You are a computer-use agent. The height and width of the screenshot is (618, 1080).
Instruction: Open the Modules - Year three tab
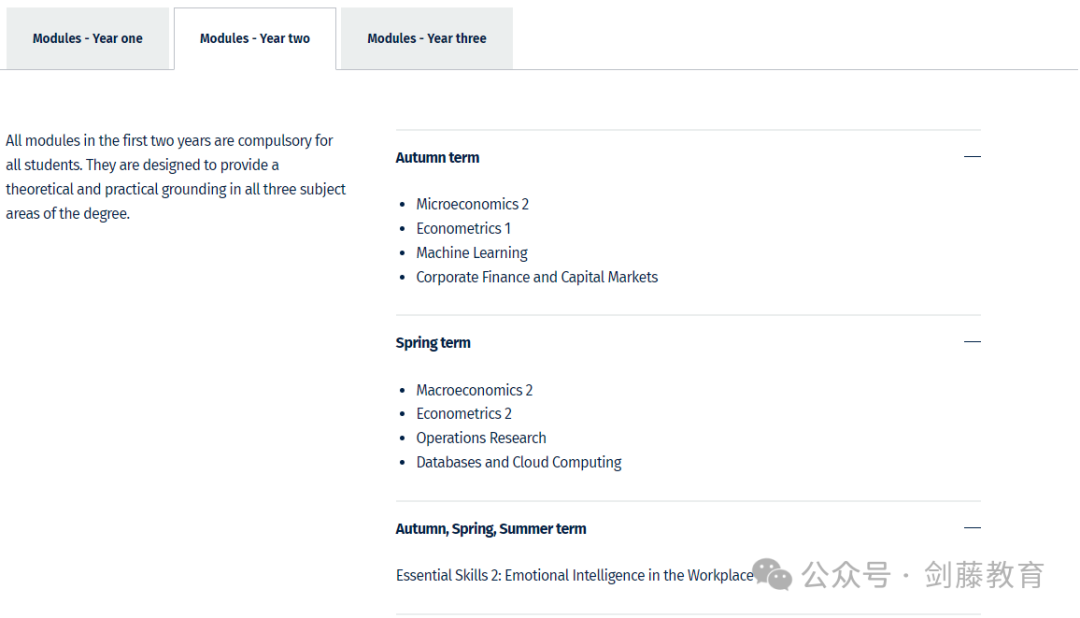coord(426,39)
